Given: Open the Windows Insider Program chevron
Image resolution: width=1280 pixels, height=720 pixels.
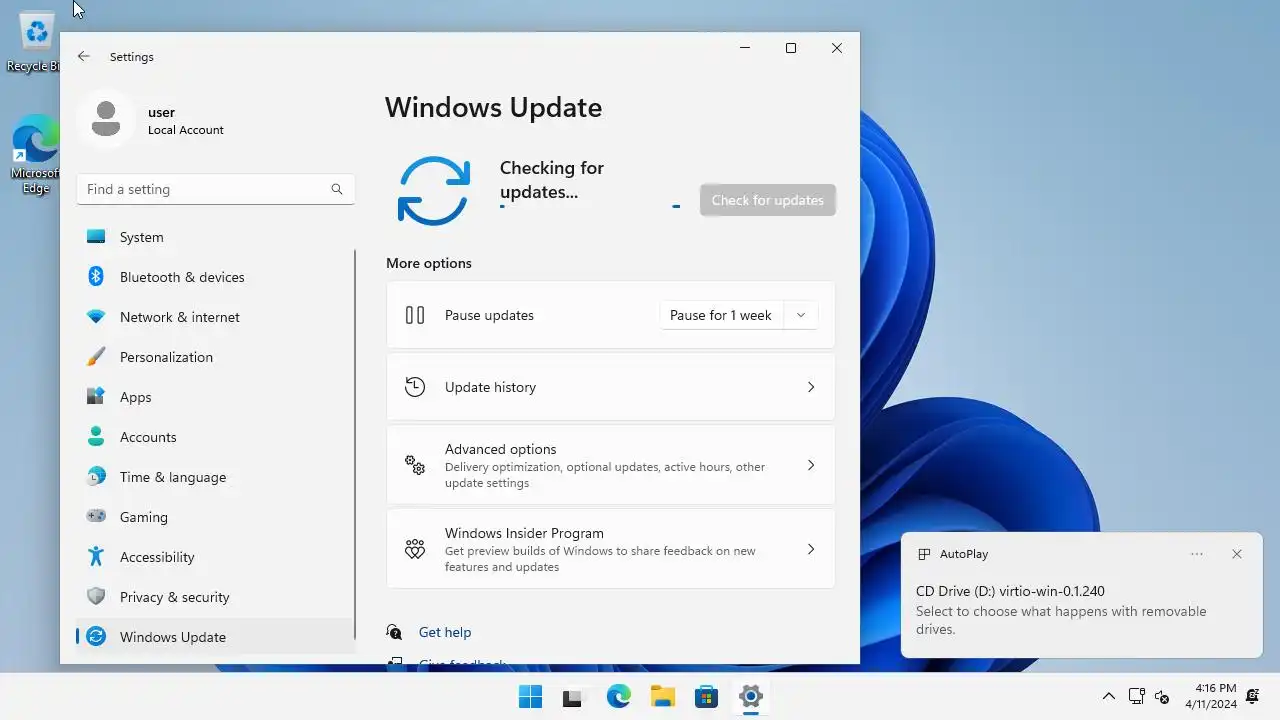Looking at the screenshot, I should click(811, 549).
